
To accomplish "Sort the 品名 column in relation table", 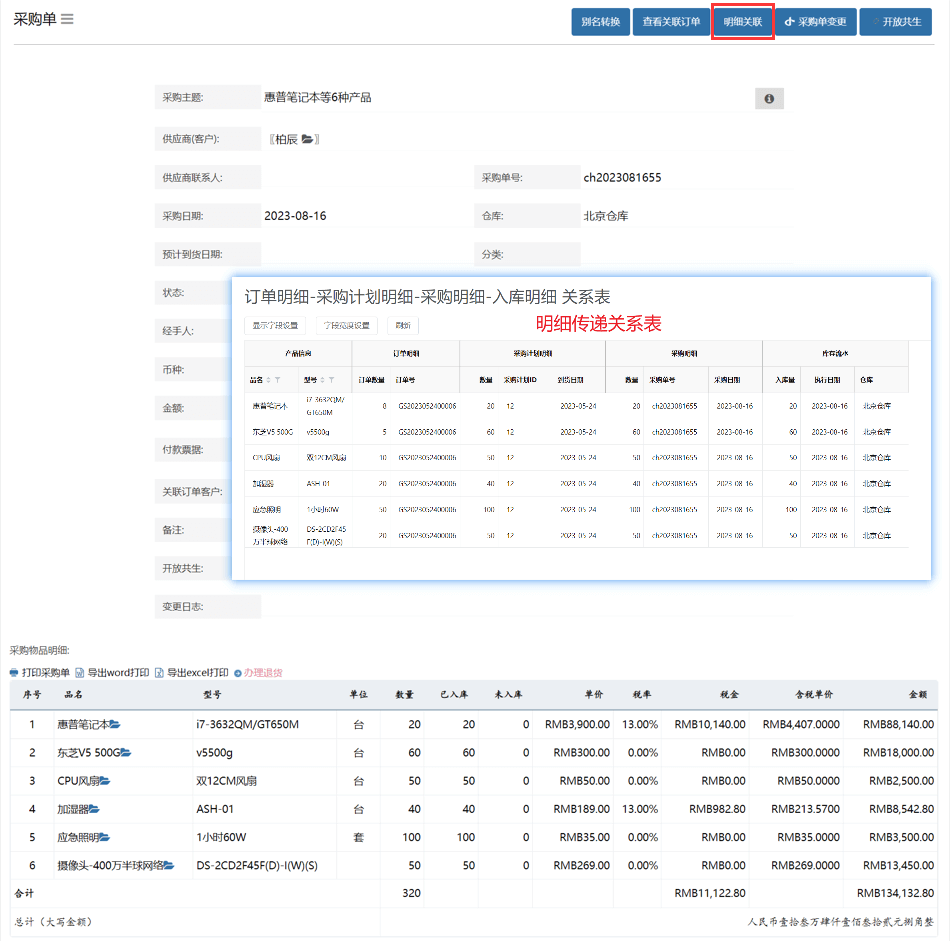I will [268, 380].
